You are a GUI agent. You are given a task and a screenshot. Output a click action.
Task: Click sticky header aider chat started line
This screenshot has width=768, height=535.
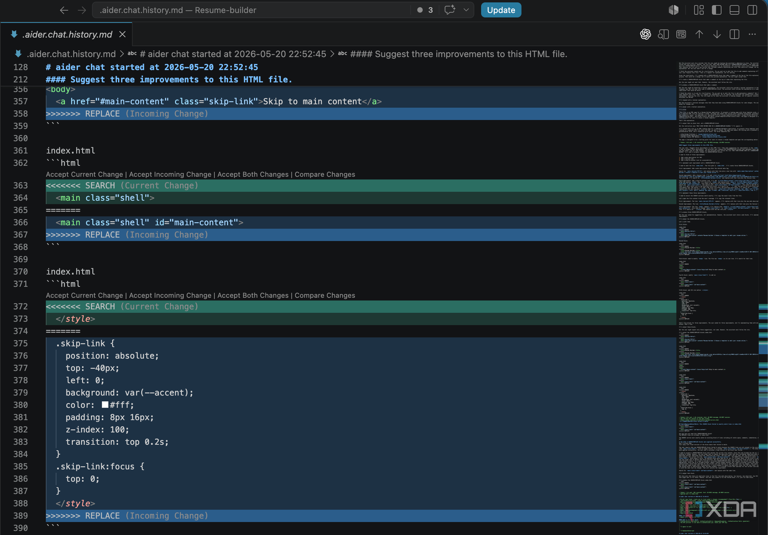coord(152,67)
